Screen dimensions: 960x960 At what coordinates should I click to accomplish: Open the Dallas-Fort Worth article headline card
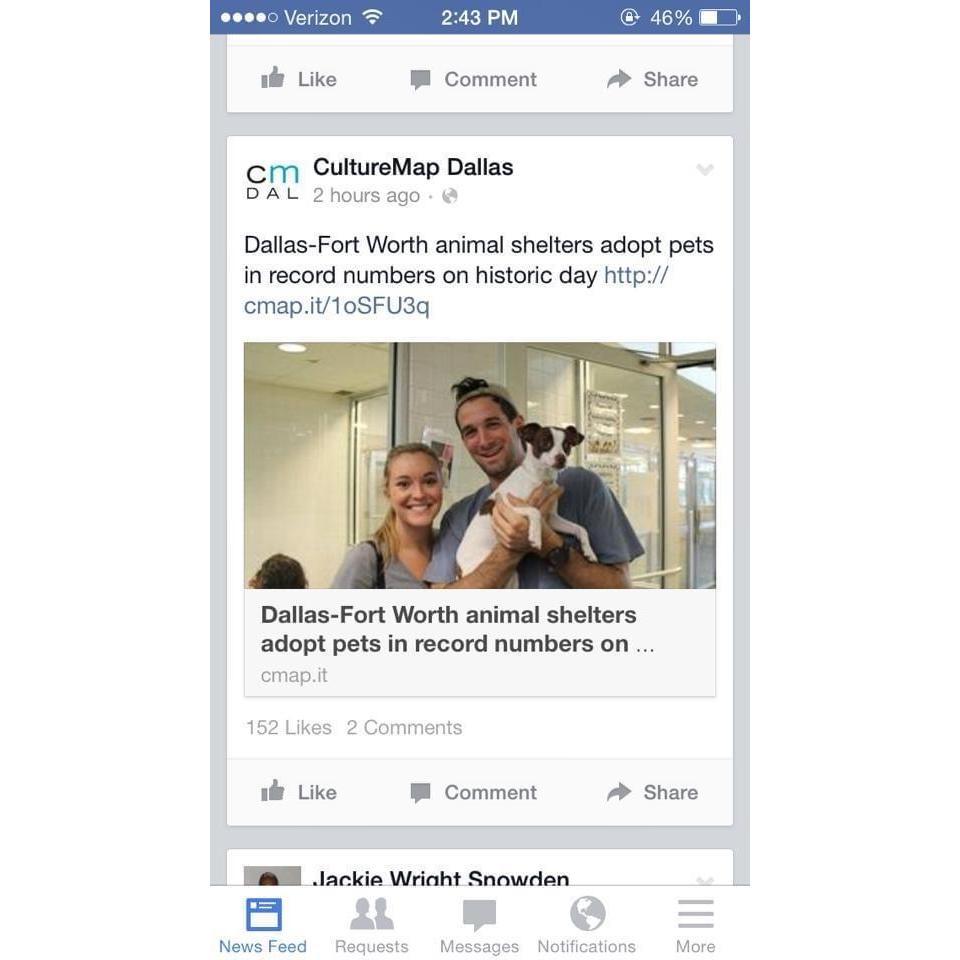(479, 643)
